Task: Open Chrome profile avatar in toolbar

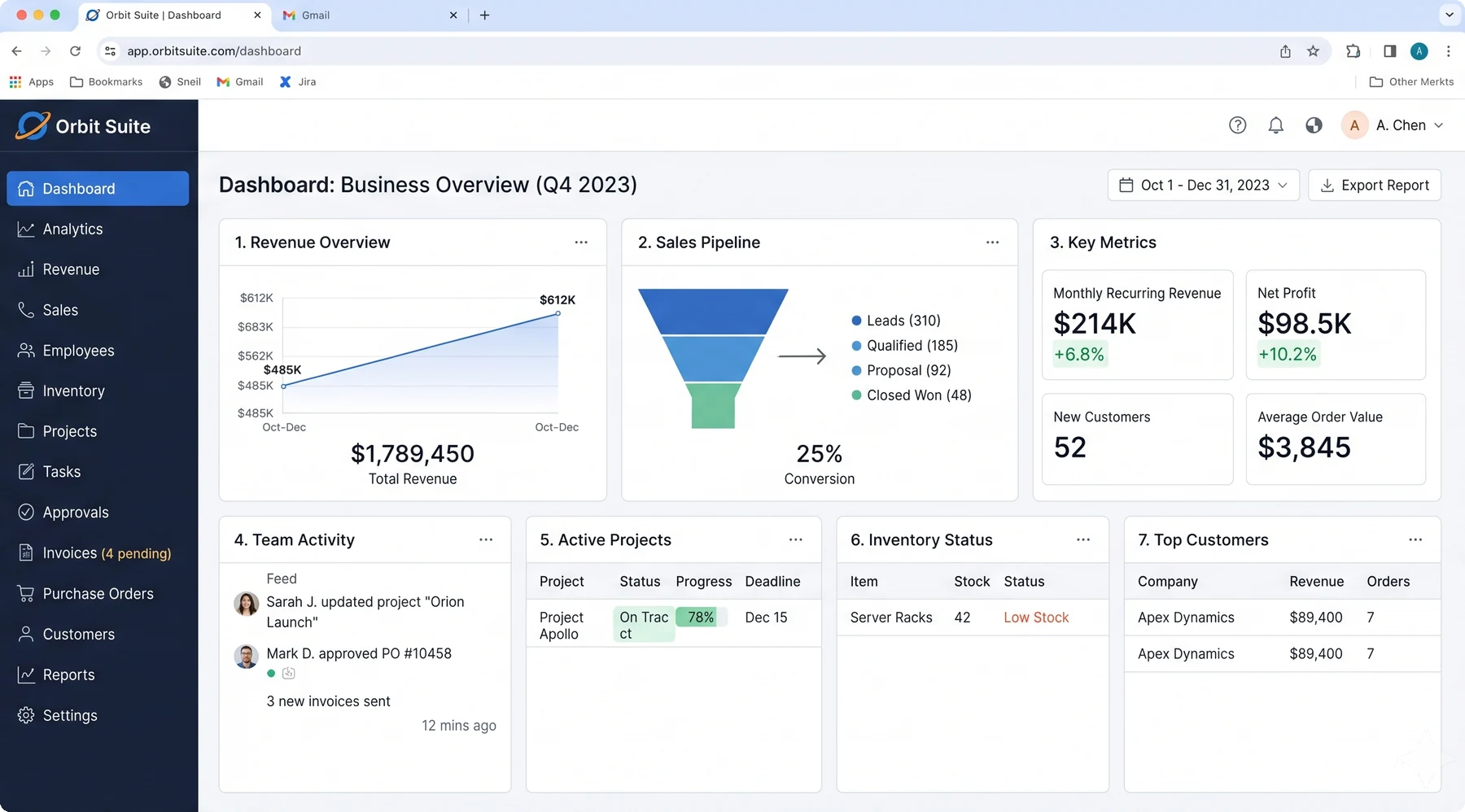Action: click(x=1419, y=50)
